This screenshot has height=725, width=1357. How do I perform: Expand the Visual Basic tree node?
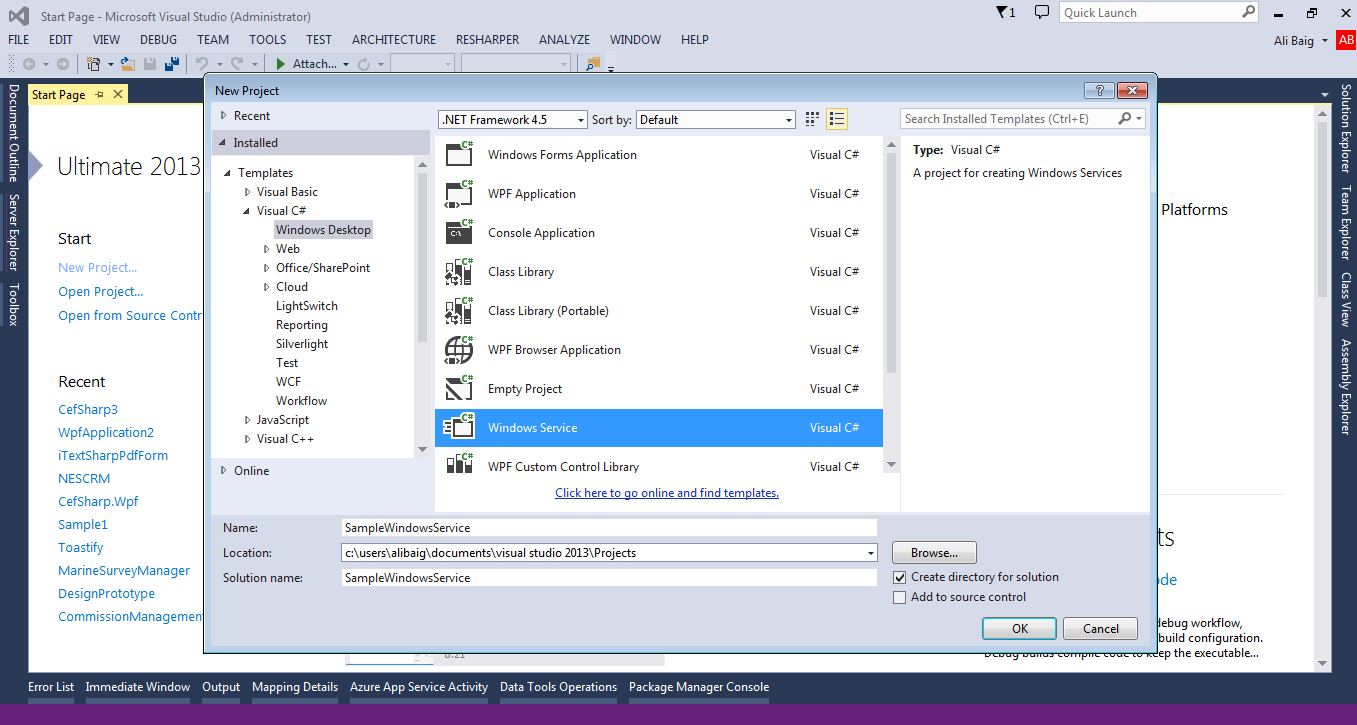coord(248,192)
